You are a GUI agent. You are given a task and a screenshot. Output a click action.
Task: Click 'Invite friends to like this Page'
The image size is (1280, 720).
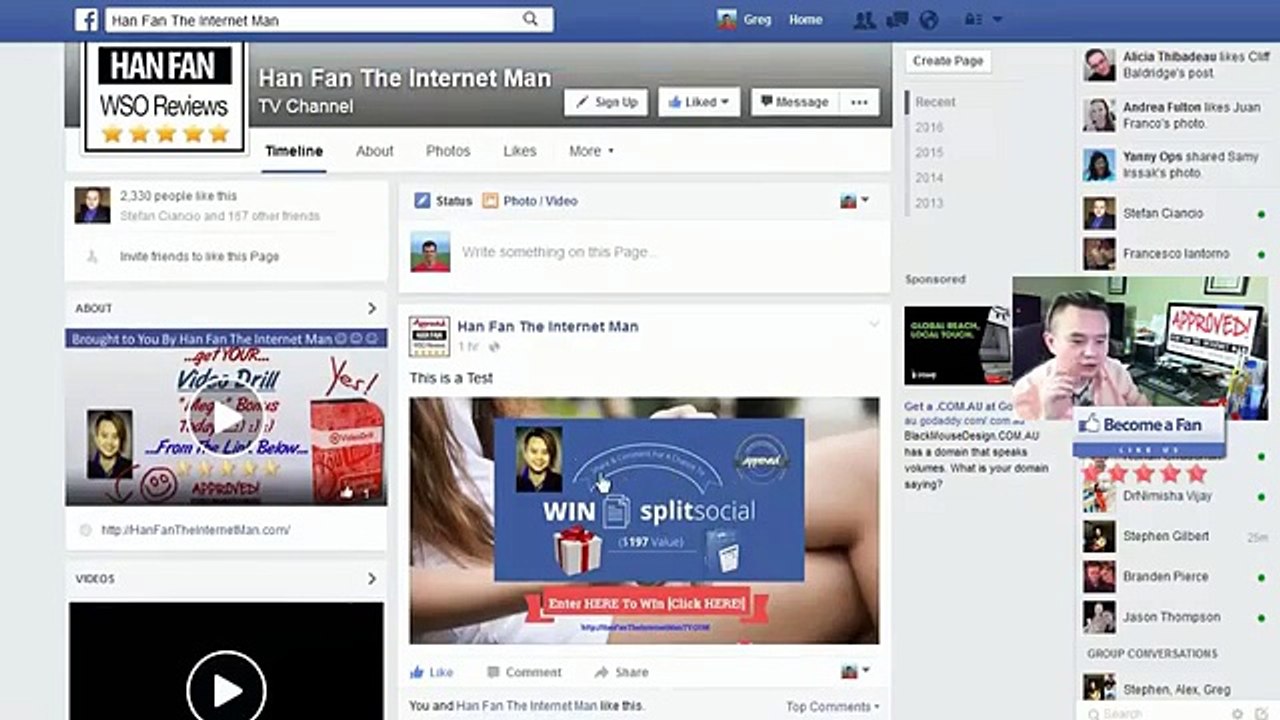point(200,256)
